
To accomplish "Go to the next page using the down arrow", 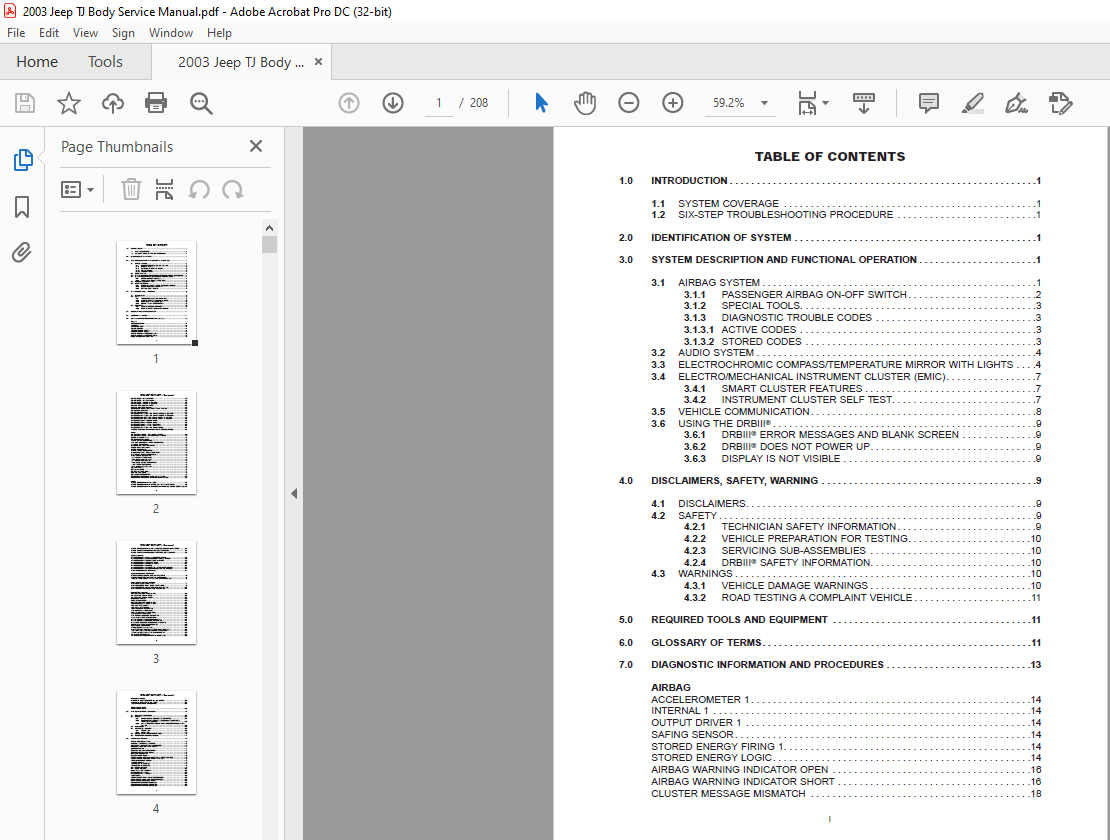I will point(393,103).
